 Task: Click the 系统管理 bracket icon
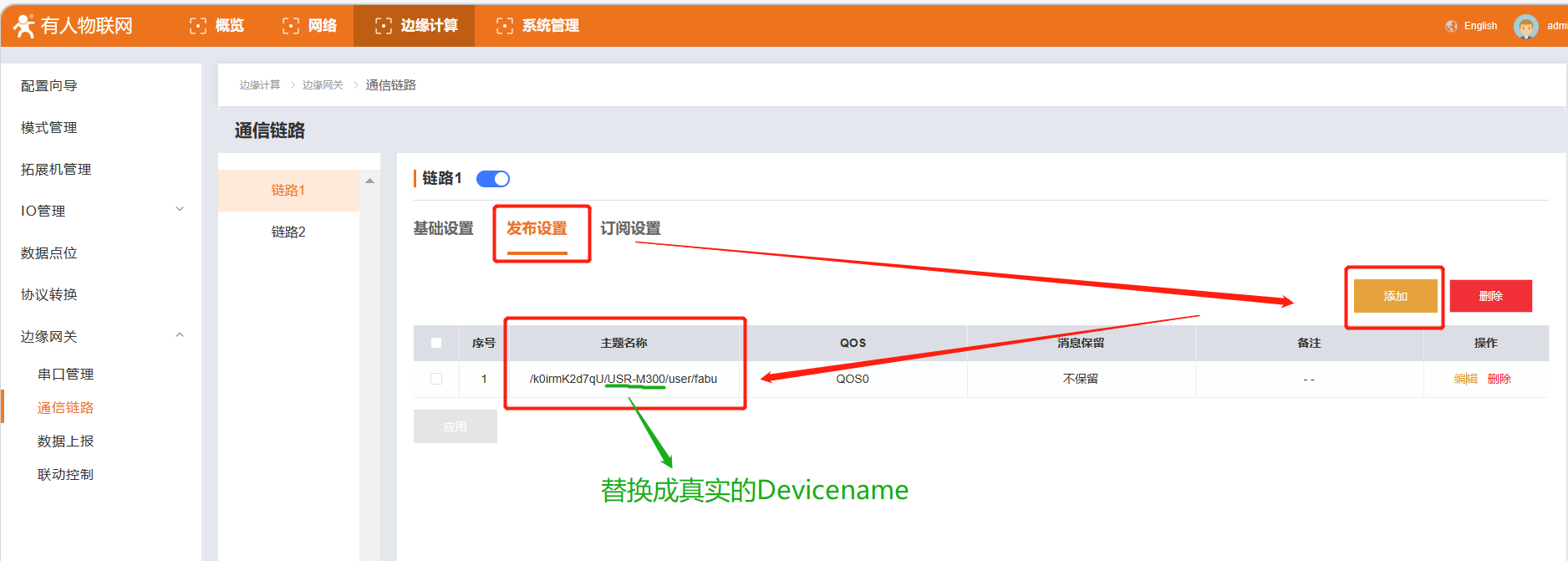[x=505, y=26]
